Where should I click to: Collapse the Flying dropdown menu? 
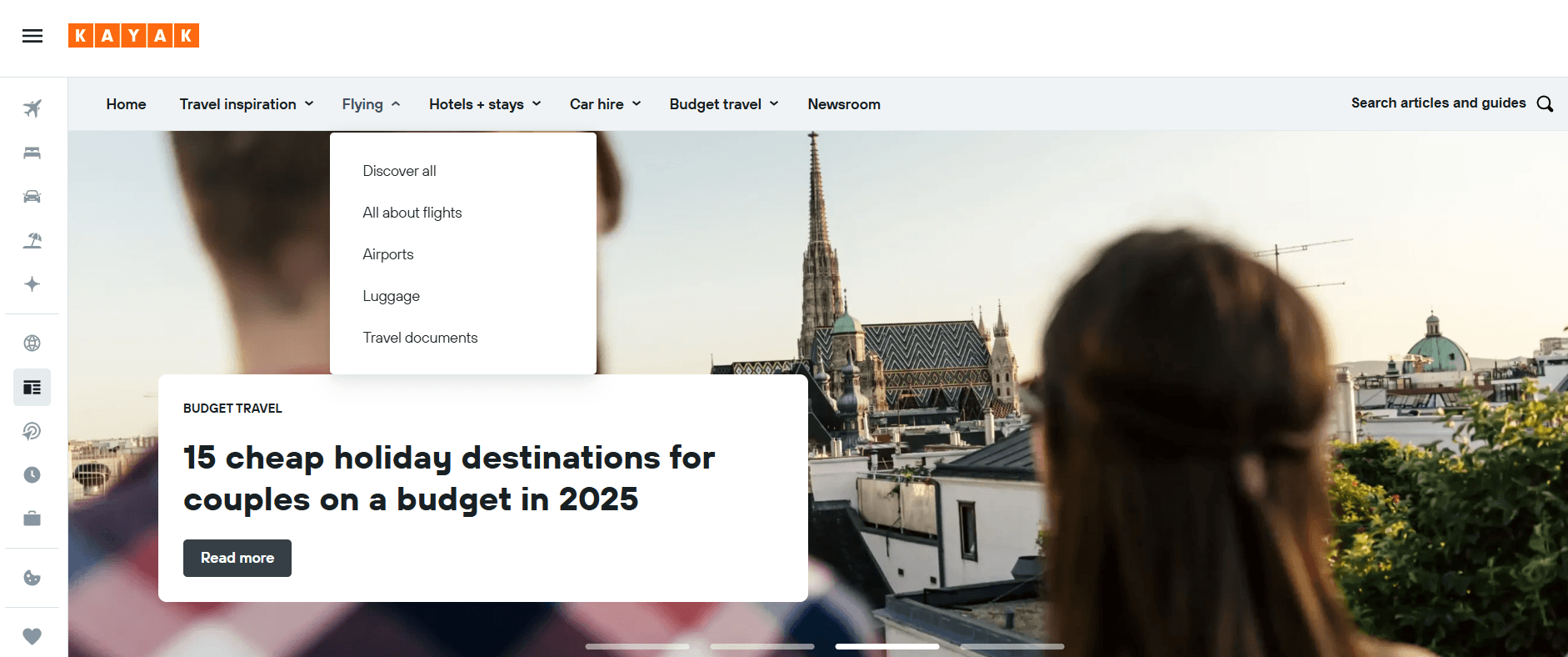point(372,104)
